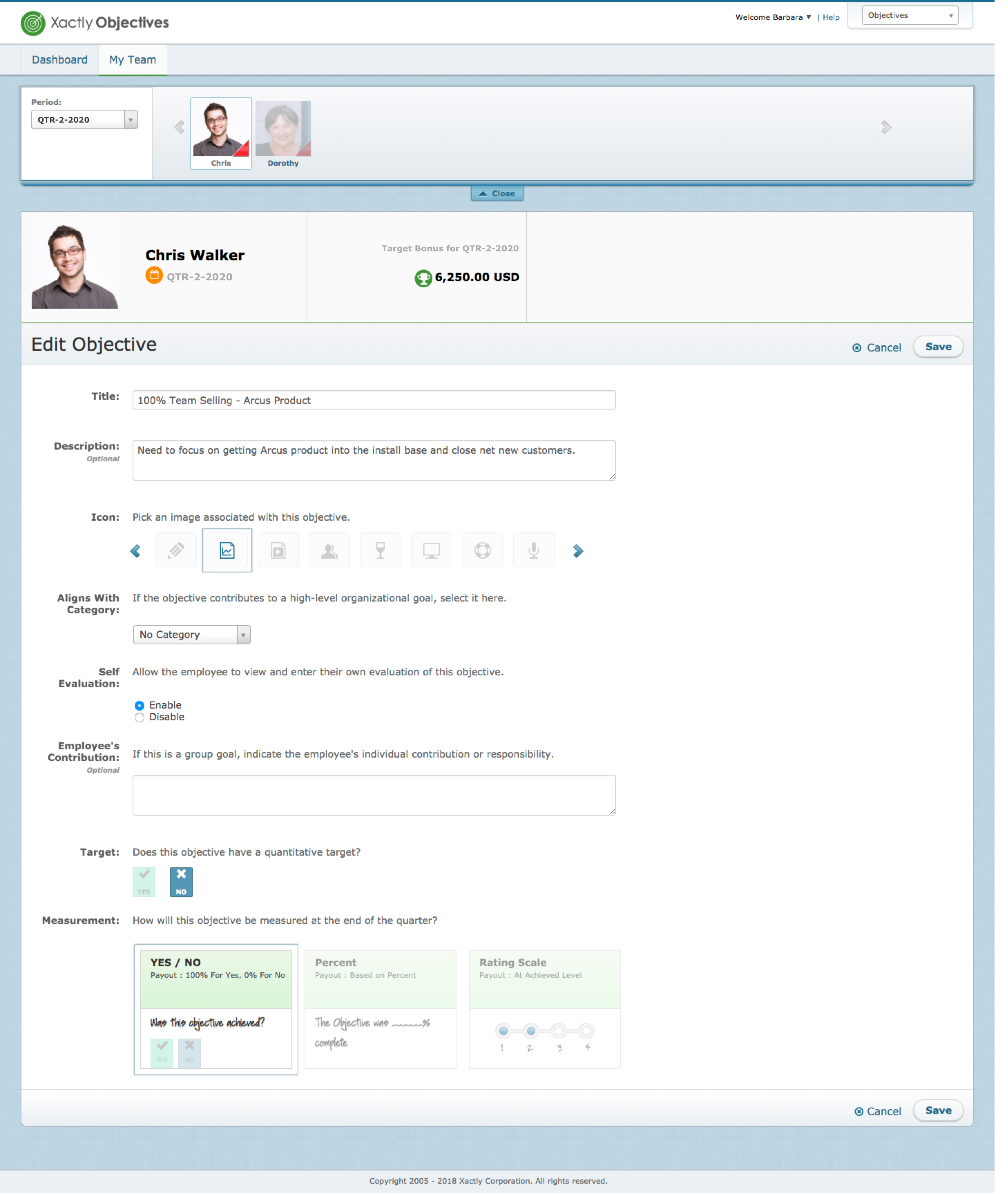The image size is (1008, 1194).
Task: Toggle quantitative target to YES
Action: click(144, 882)
